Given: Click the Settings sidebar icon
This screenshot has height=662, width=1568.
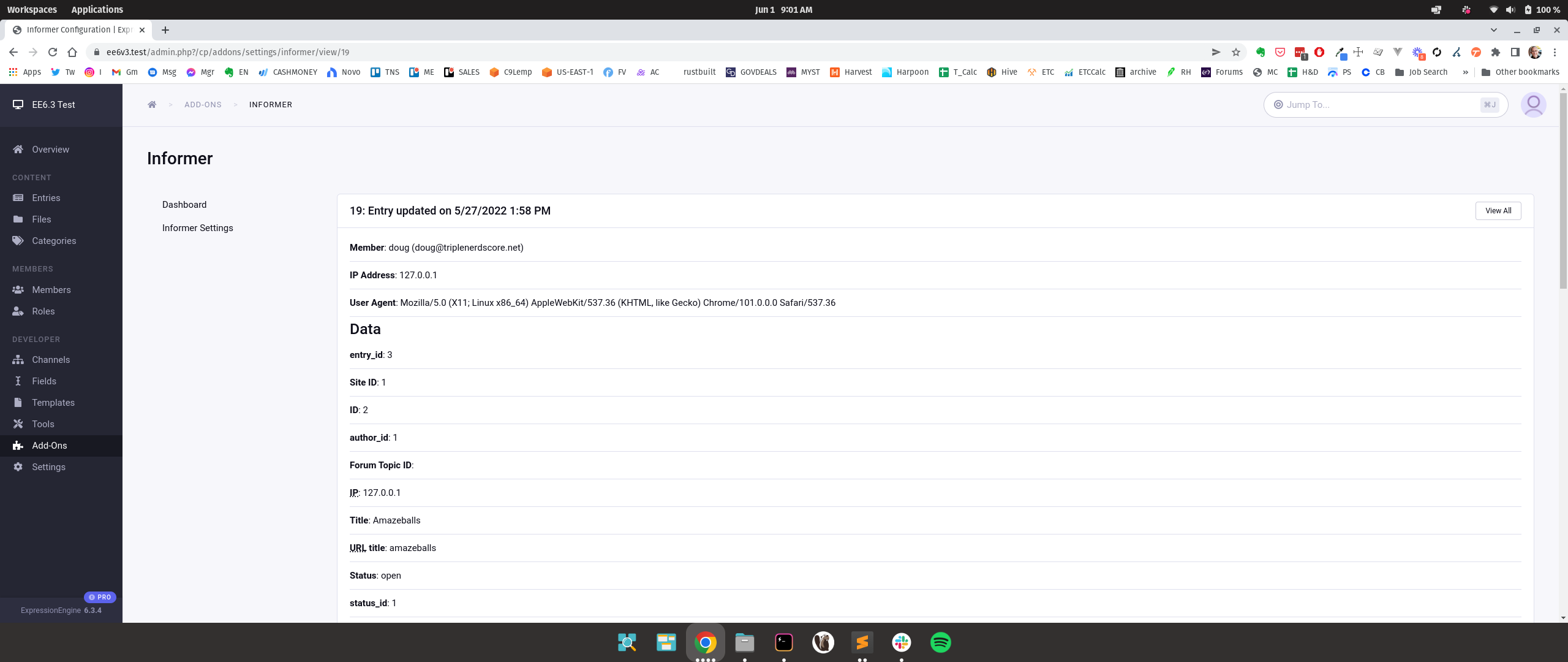Looking at the screenshot, I should (19, 467).
